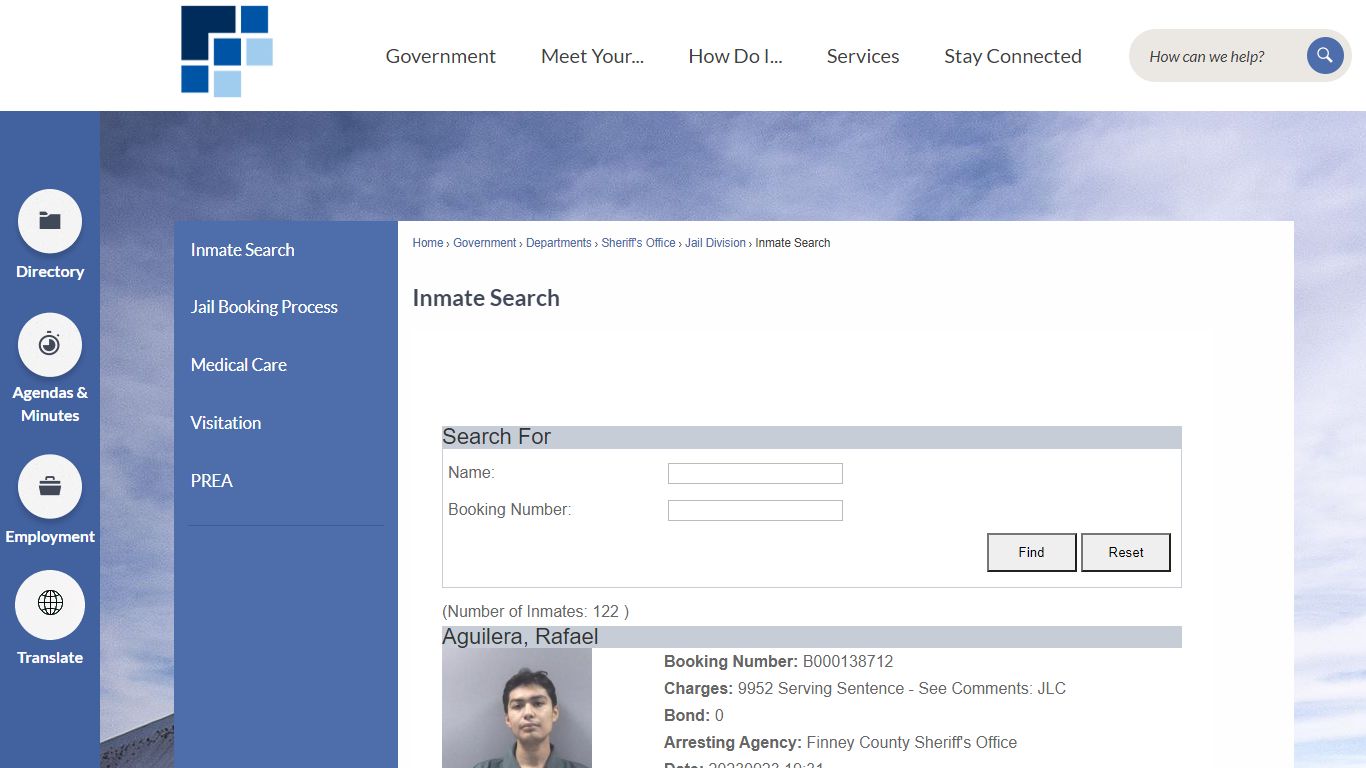This screenshot has width=1366, height=768.
Task: Open Jail Booking Process page
Action: pos(264,307)
